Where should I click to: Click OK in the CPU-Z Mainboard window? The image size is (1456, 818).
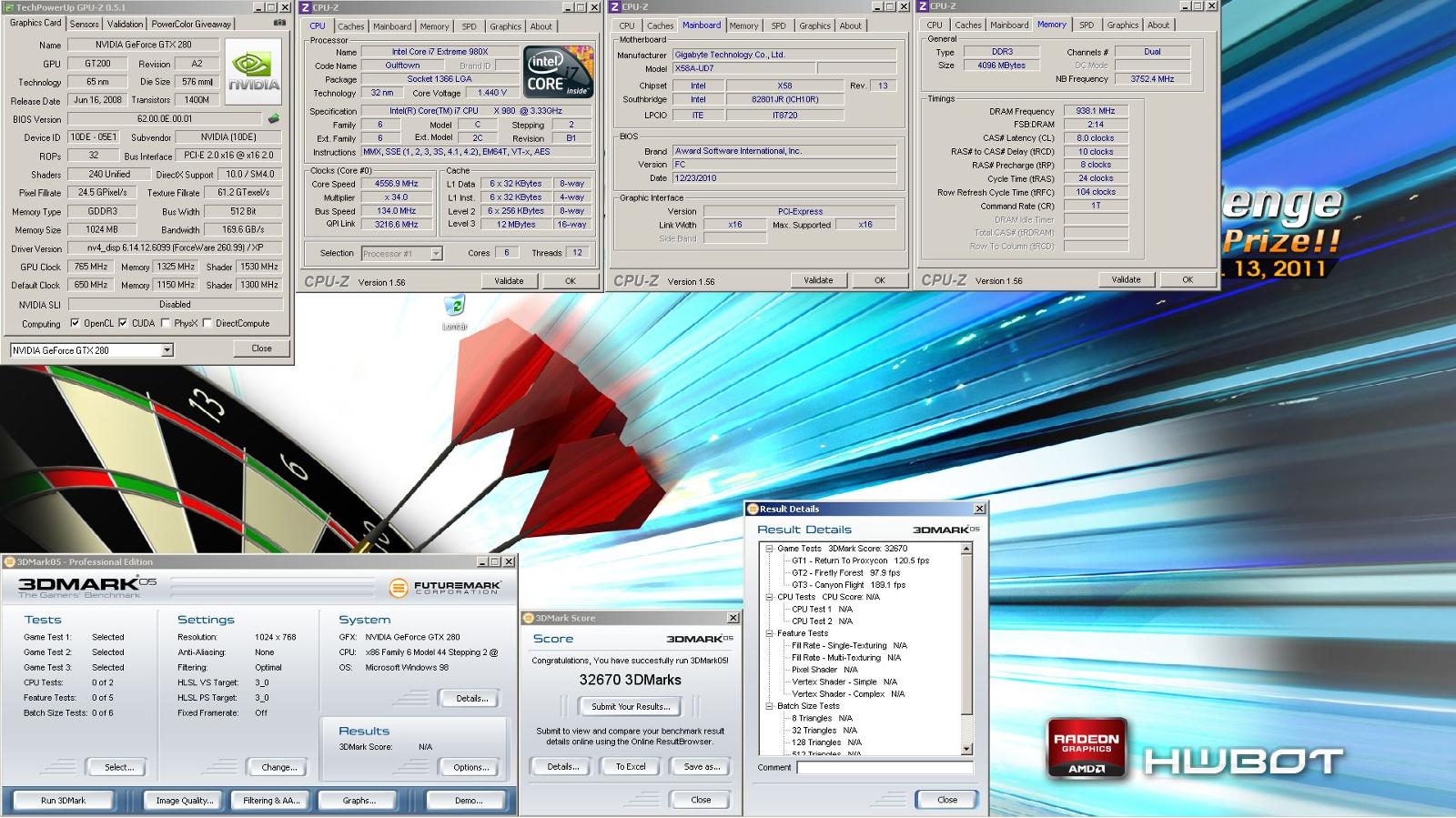point(879,280)
